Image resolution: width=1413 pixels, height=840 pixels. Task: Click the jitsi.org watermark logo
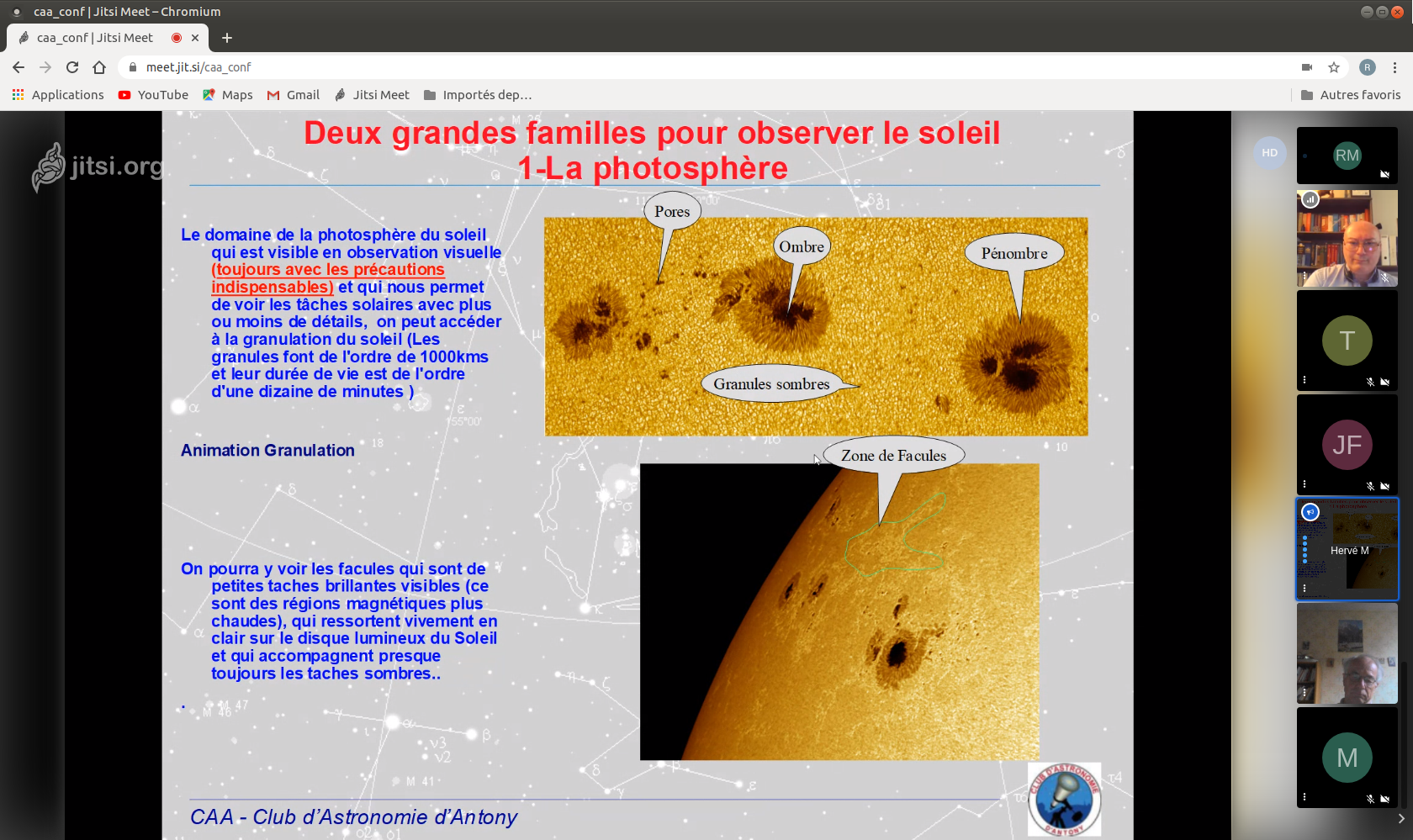[97, 166]
